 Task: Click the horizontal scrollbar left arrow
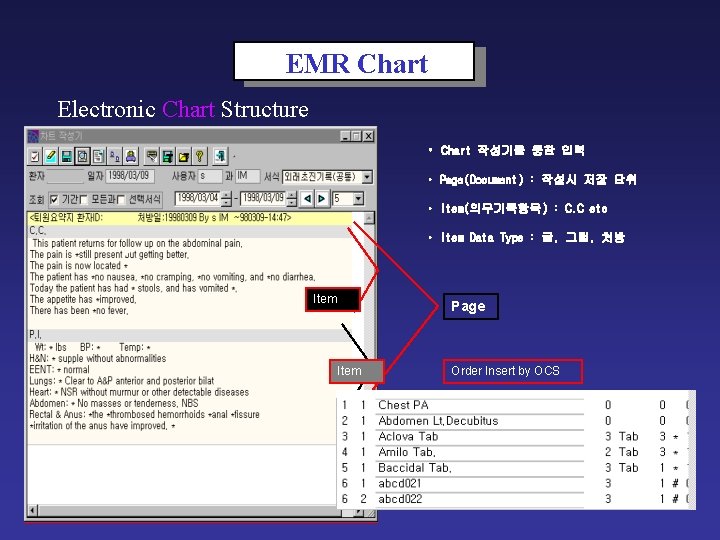33,510
